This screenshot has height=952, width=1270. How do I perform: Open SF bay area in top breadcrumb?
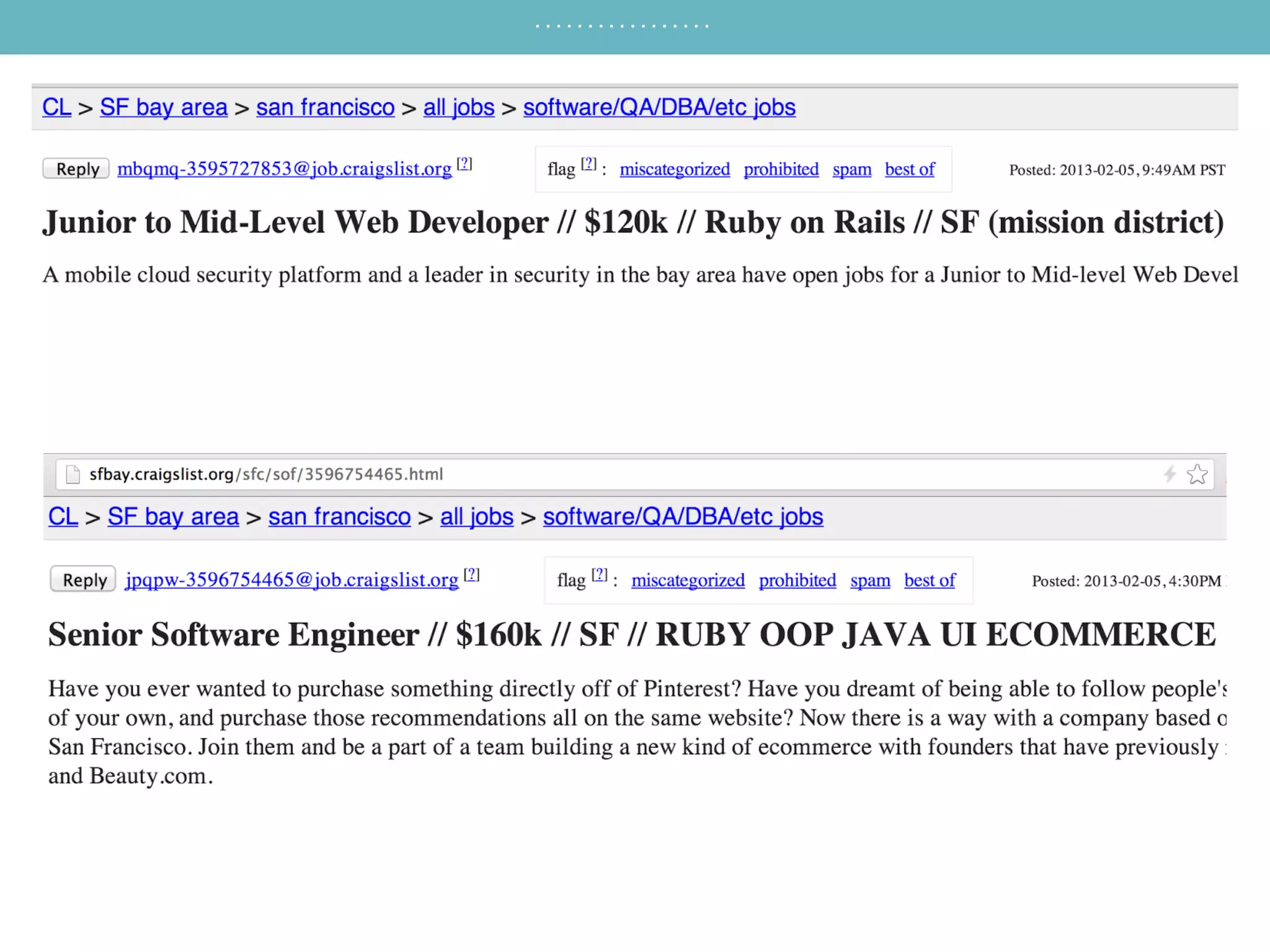tap(164, 107)
